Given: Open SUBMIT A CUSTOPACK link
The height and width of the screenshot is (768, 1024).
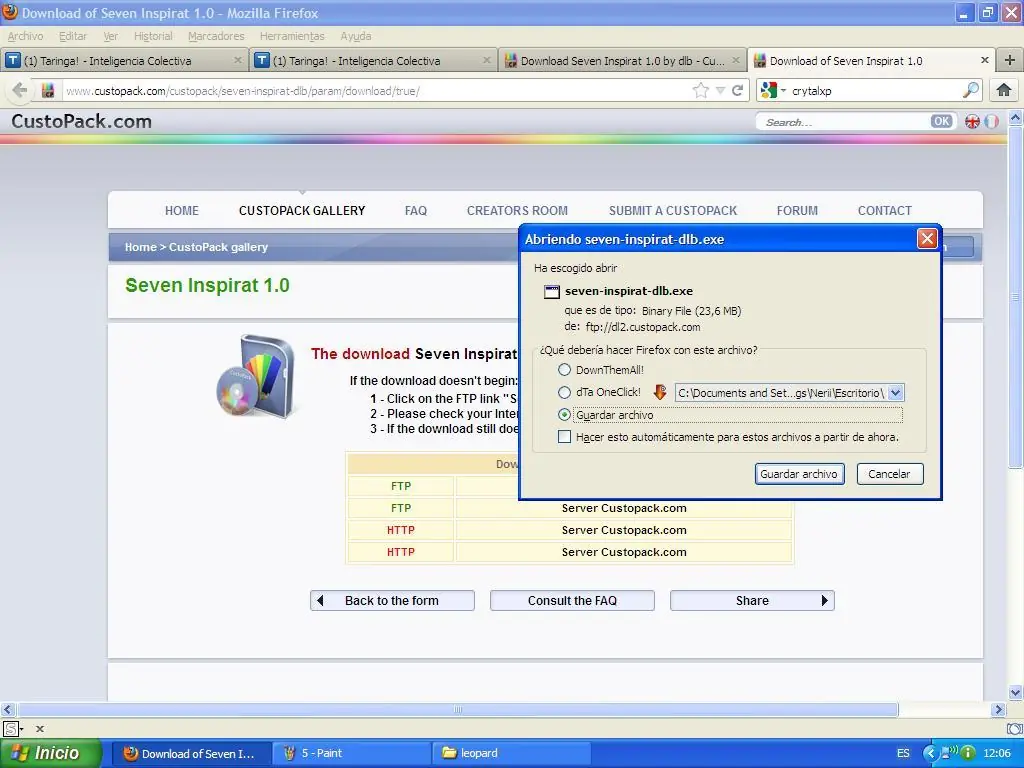Looking at the screenshot, I should (x=673, y=210).
